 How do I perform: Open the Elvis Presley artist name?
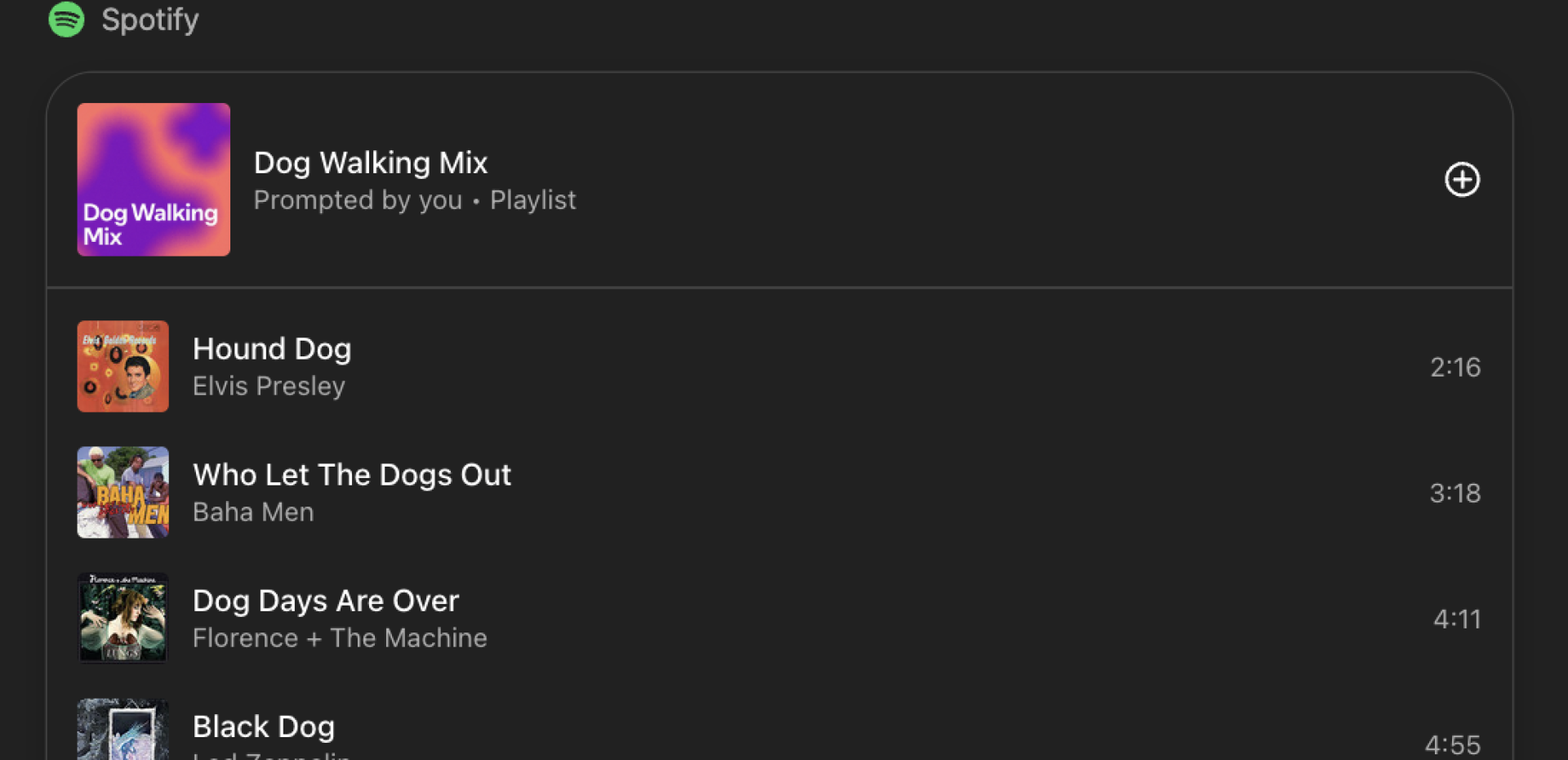tap(269, 386)
